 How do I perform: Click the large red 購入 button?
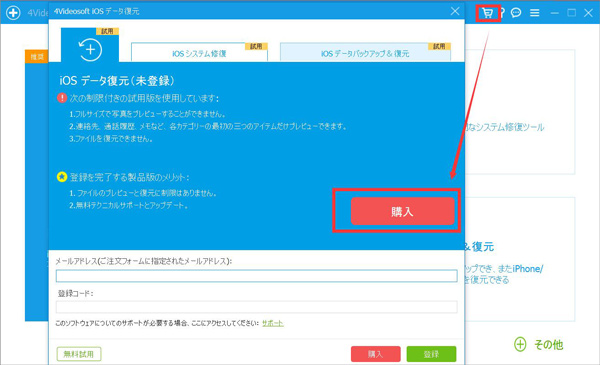tap(403, 211)
